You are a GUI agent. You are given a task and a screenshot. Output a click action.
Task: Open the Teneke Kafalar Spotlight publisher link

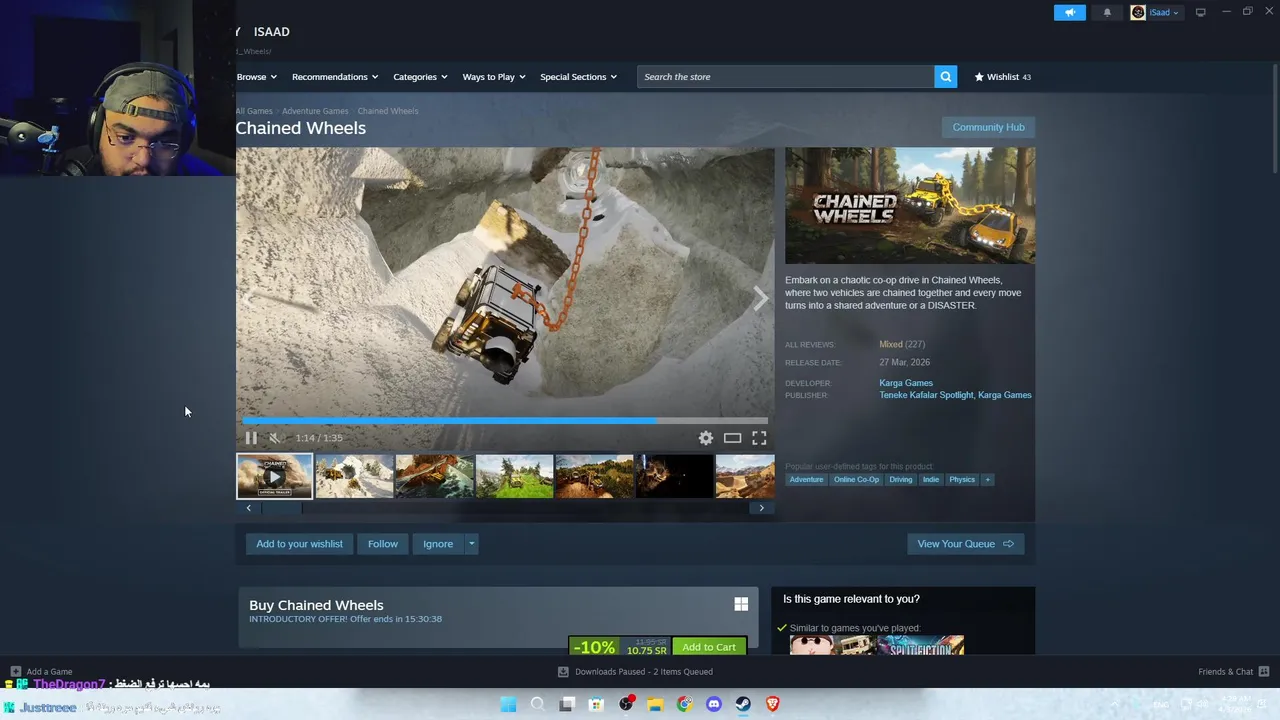(x=926, y=395)
